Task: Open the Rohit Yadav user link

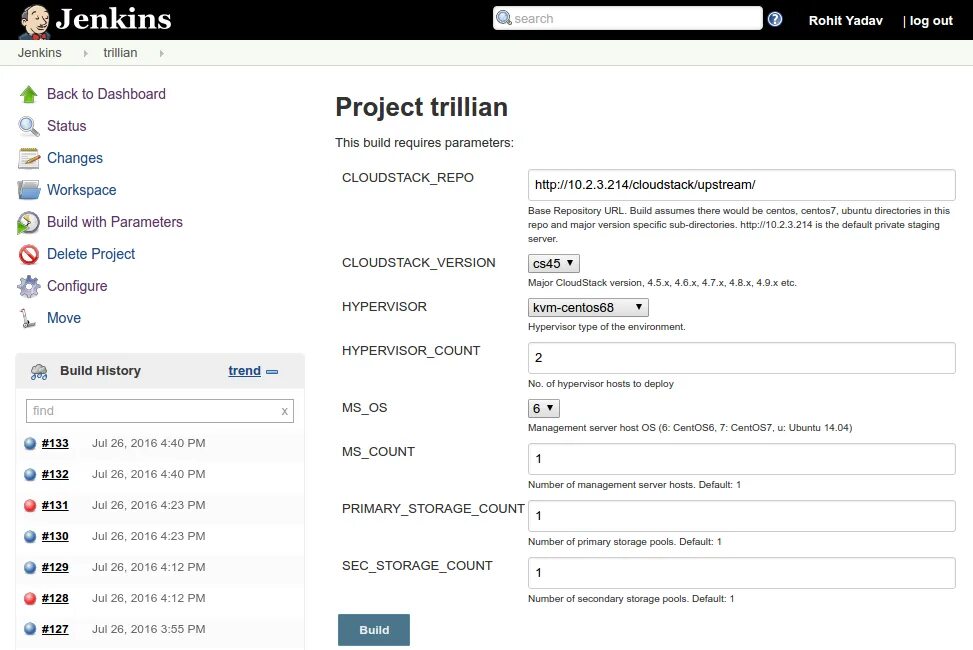Action: 845,20
